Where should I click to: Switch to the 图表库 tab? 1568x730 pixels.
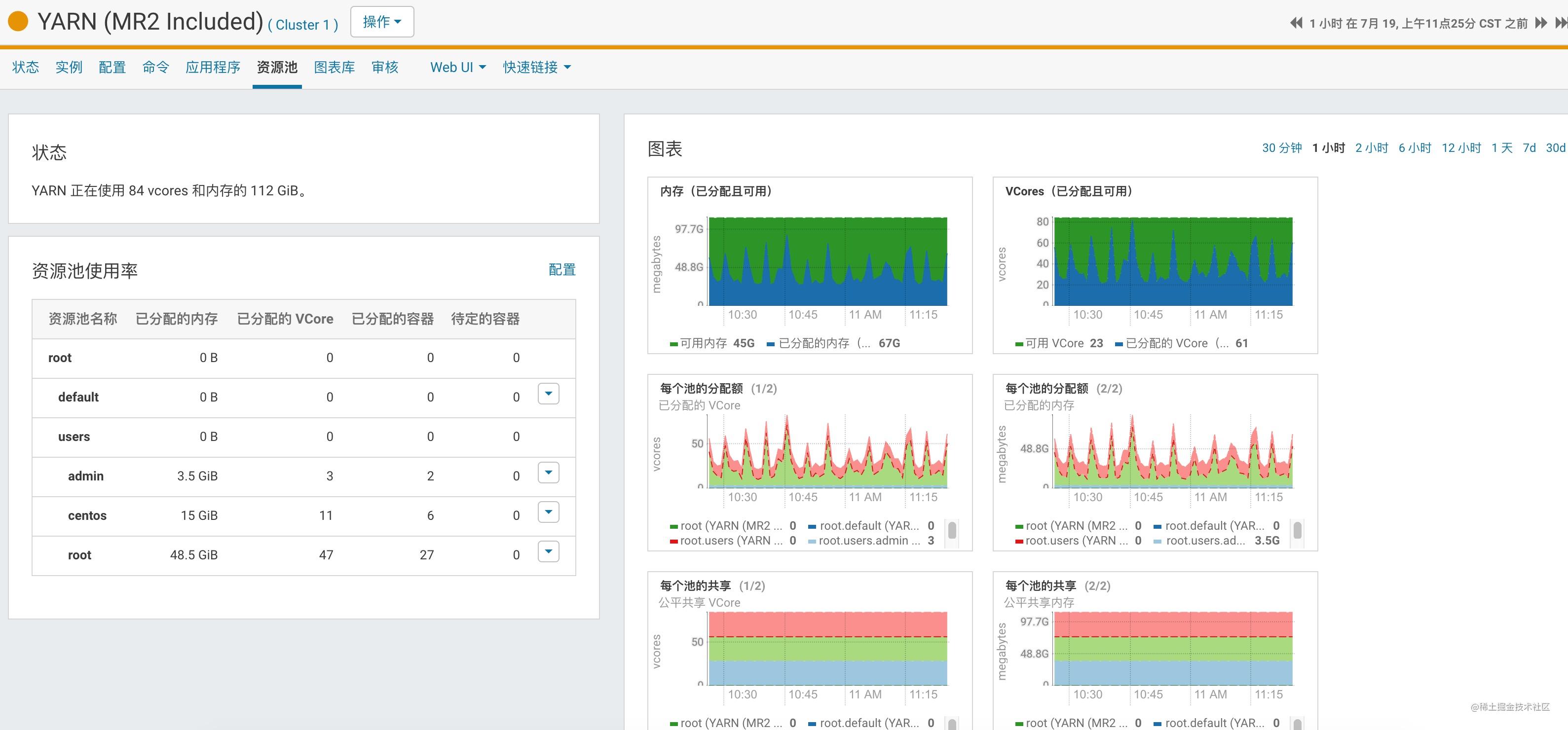point(334,67)
